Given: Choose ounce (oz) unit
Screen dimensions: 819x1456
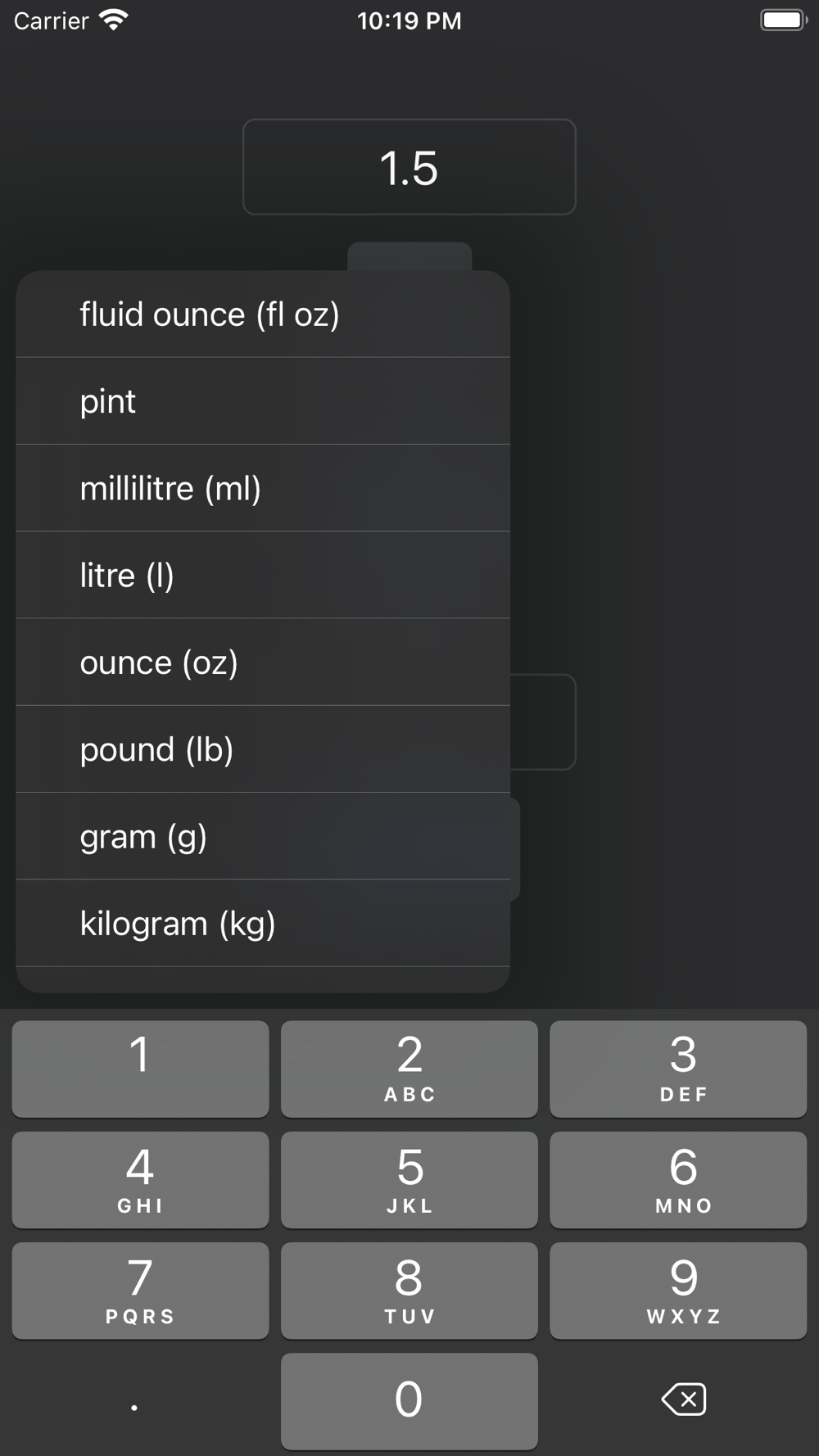Looking at the screenshot, I should (x=263, y=662).
